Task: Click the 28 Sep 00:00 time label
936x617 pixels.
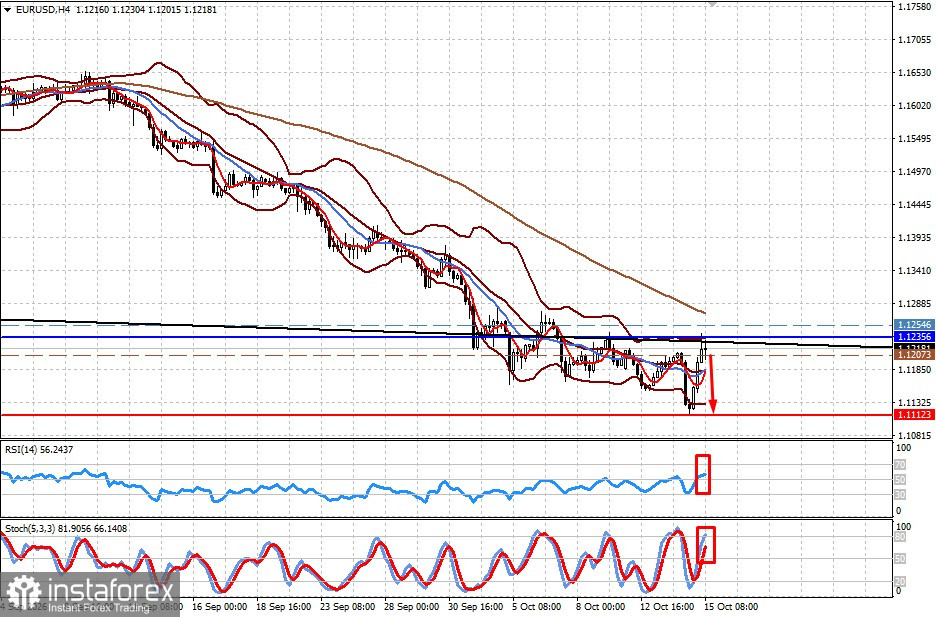Action: pos(412,607)
